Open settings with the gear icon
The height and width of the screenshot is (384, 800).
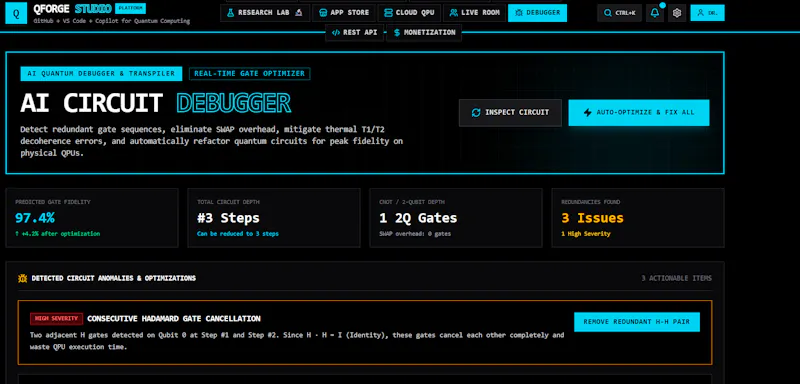click(x=677, y=13)
